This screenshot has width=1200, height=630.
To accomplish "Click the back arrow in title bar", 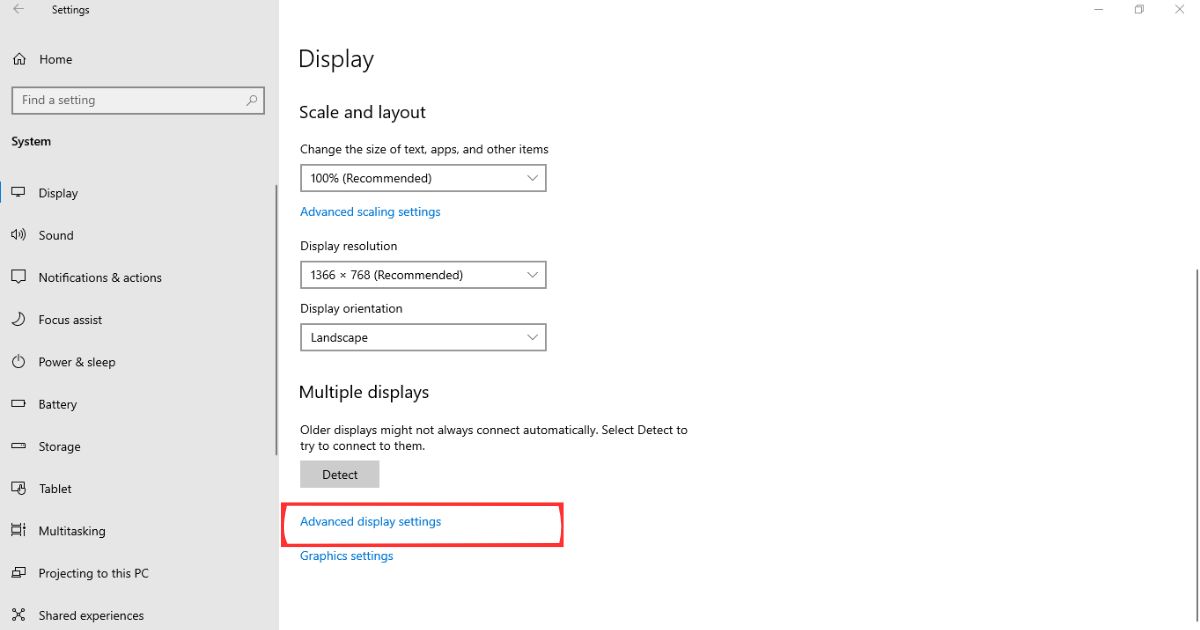I will pos(18,10).
